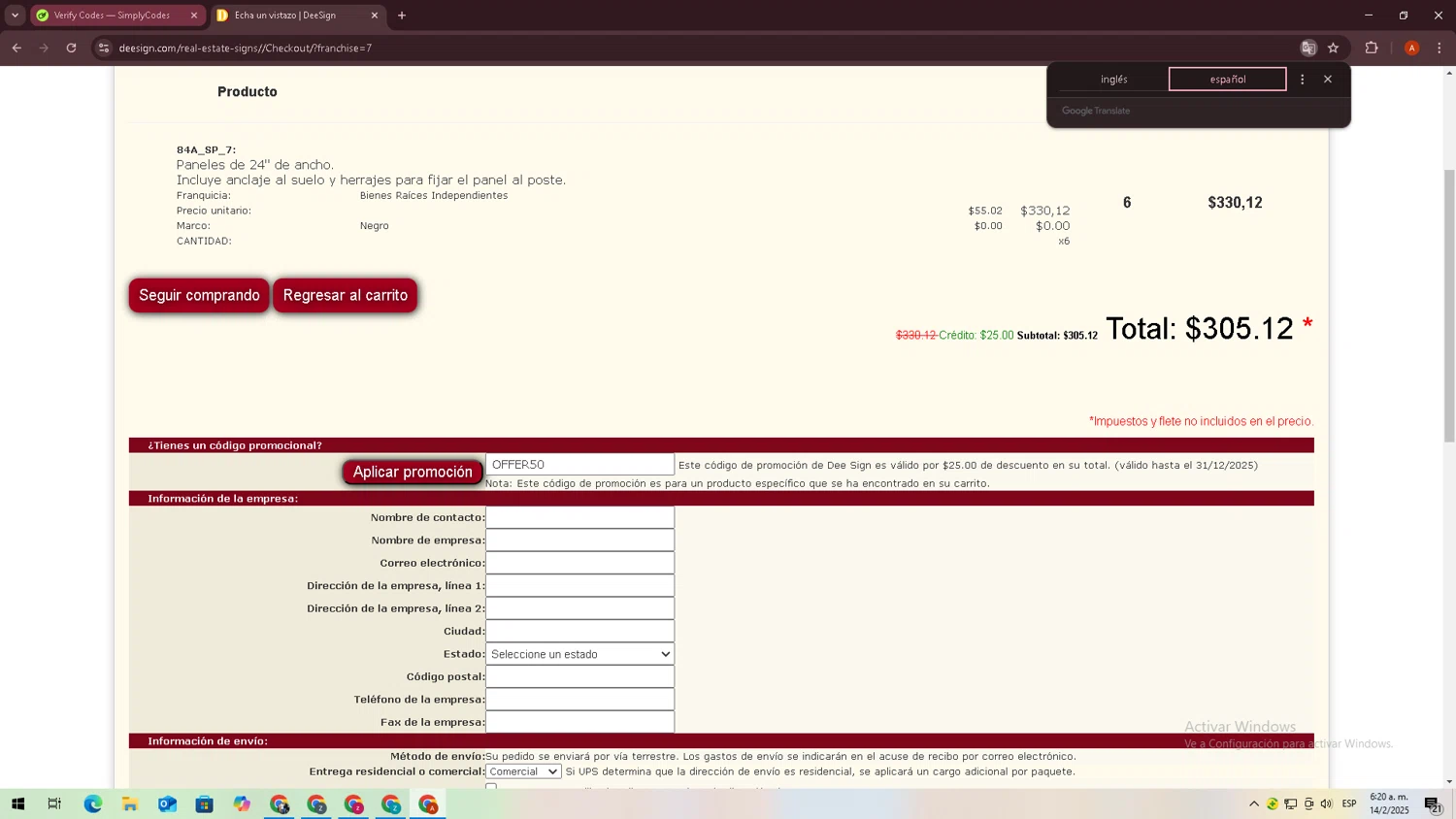Open site information icon in address bar
Viewport: 1456px width, 819px height.
click(104, 48)
